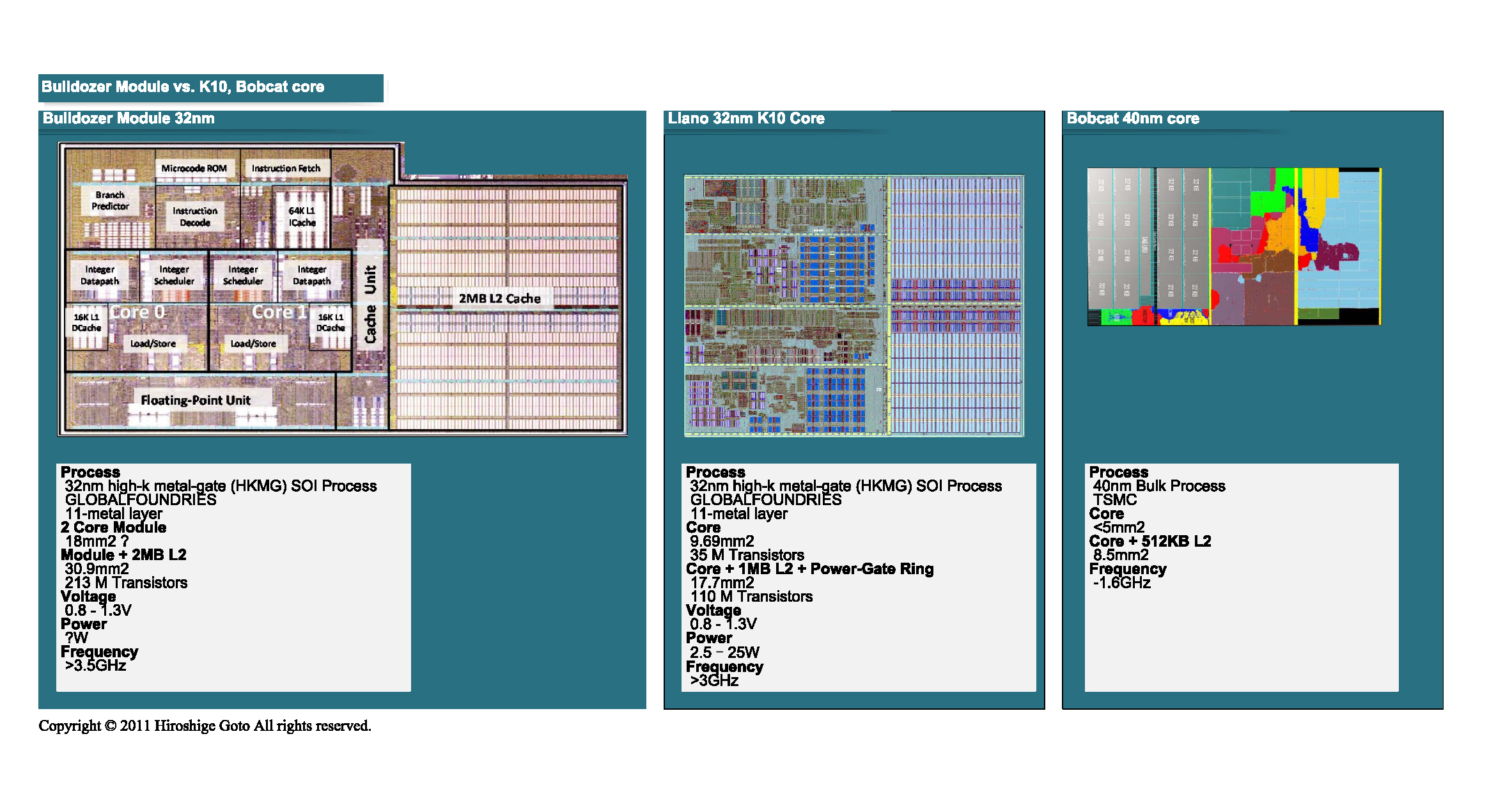Click the Core + 512KB L2 text
This screenshot has width=1512, height=805.
(1150, 541)
